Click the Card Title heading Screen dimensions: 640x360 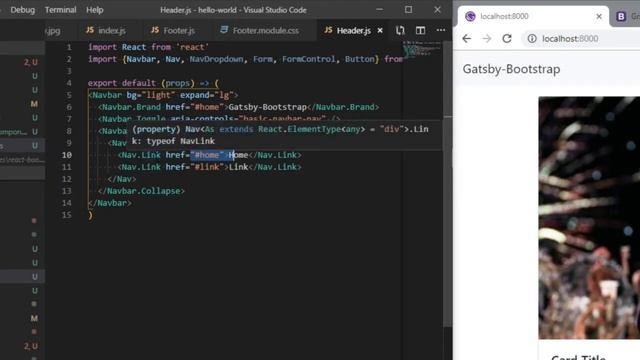[x=578, y=358]
